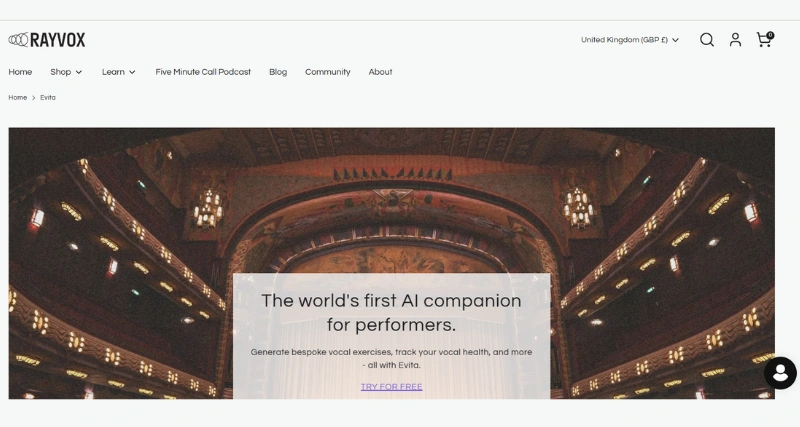The image size is (800, 427).
Task: Expand the Learn dropdown menu
Action: tap(118, 72)
